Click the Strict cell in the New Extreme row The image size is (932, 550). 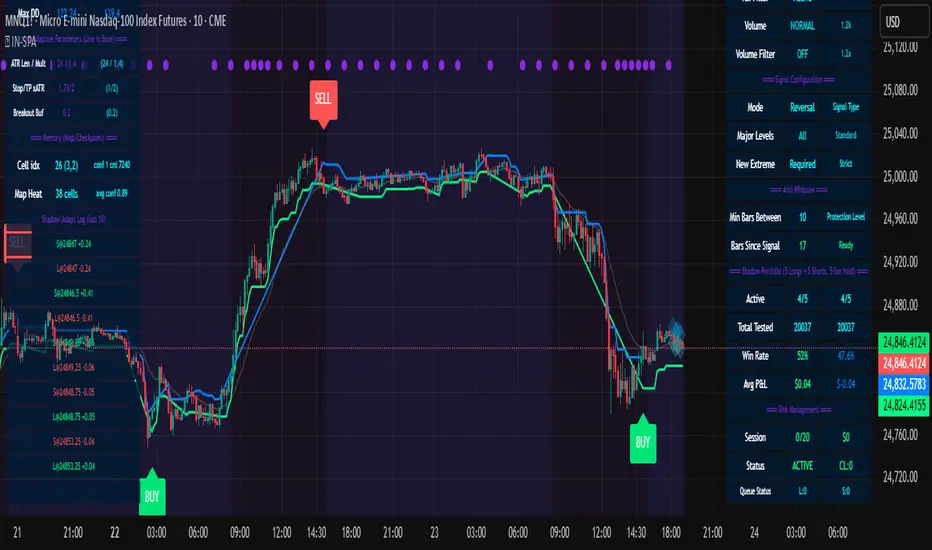(x=846, y=164)
